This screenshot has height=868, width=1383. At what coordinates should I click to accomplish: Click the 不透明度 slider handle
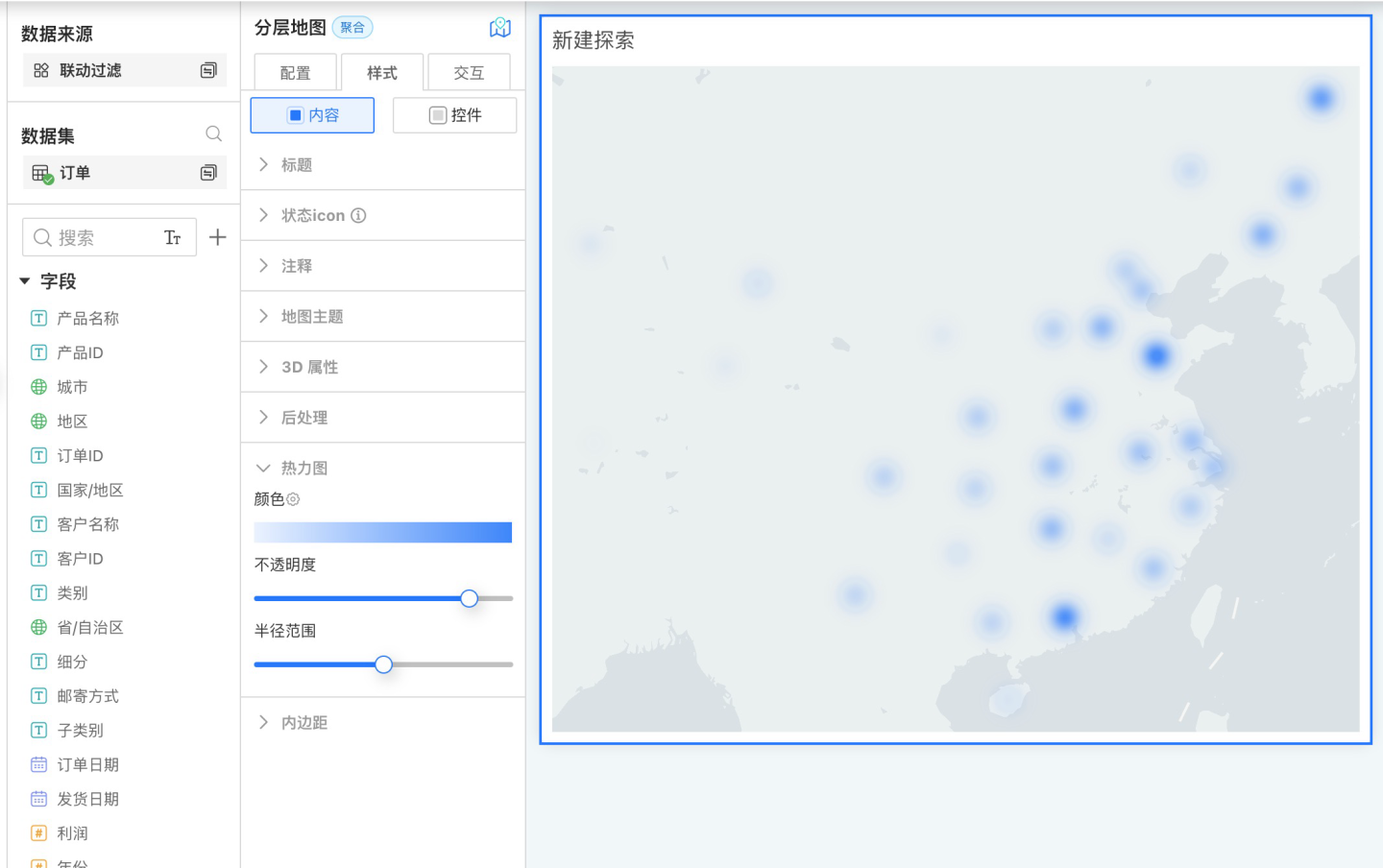469,598
